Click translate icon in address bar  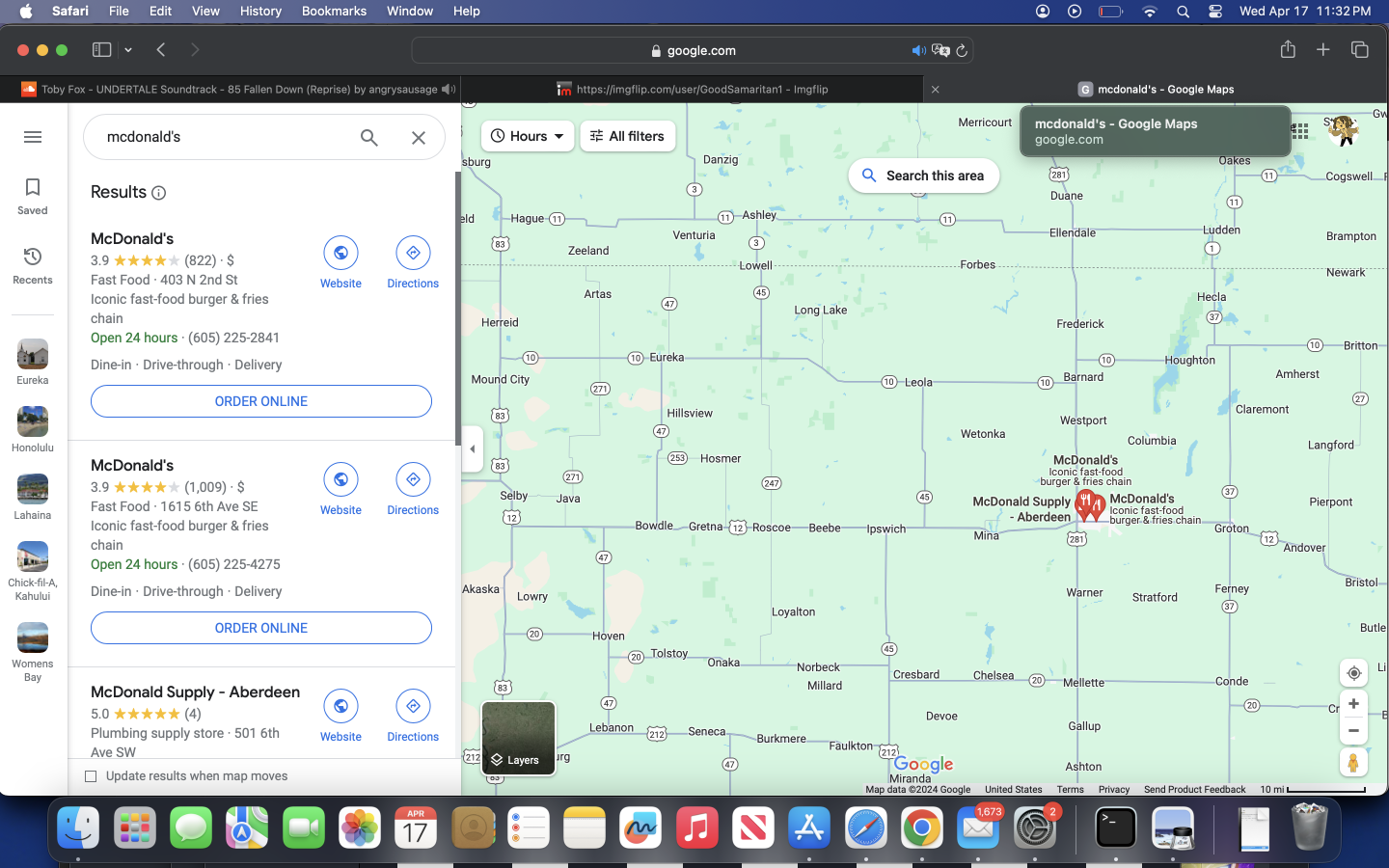point(940,50)
